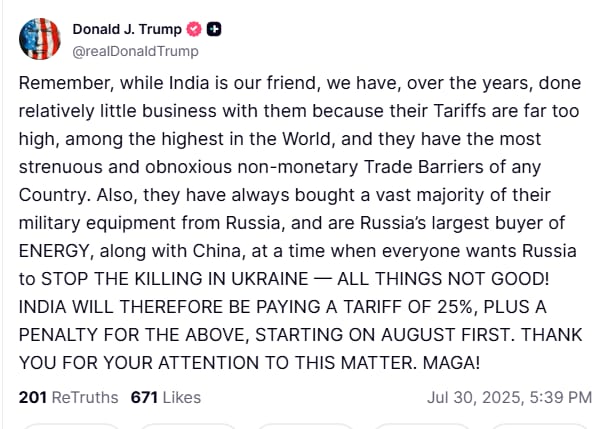The image size is (609, 429).
Task: Click the fourth action pill under the post
Action: pyautogui.click(x=420, y=425)
